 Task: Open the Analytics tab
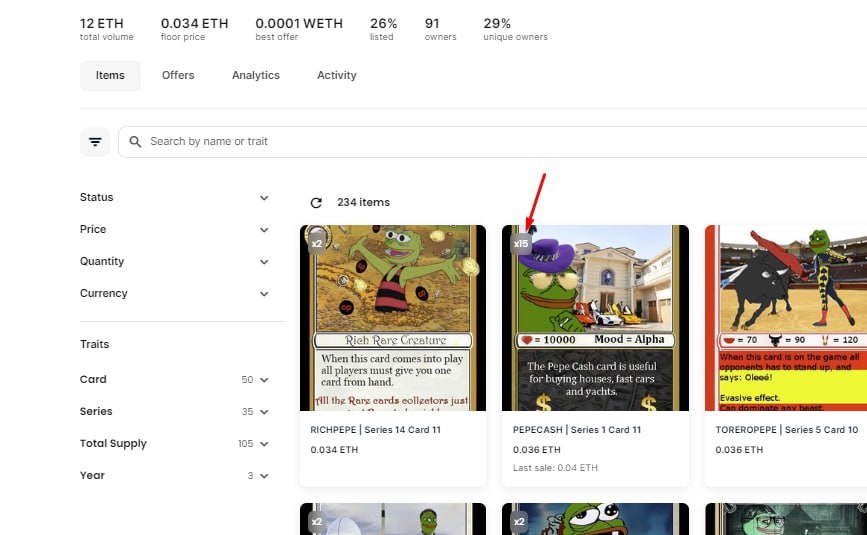tap(255, 75)
